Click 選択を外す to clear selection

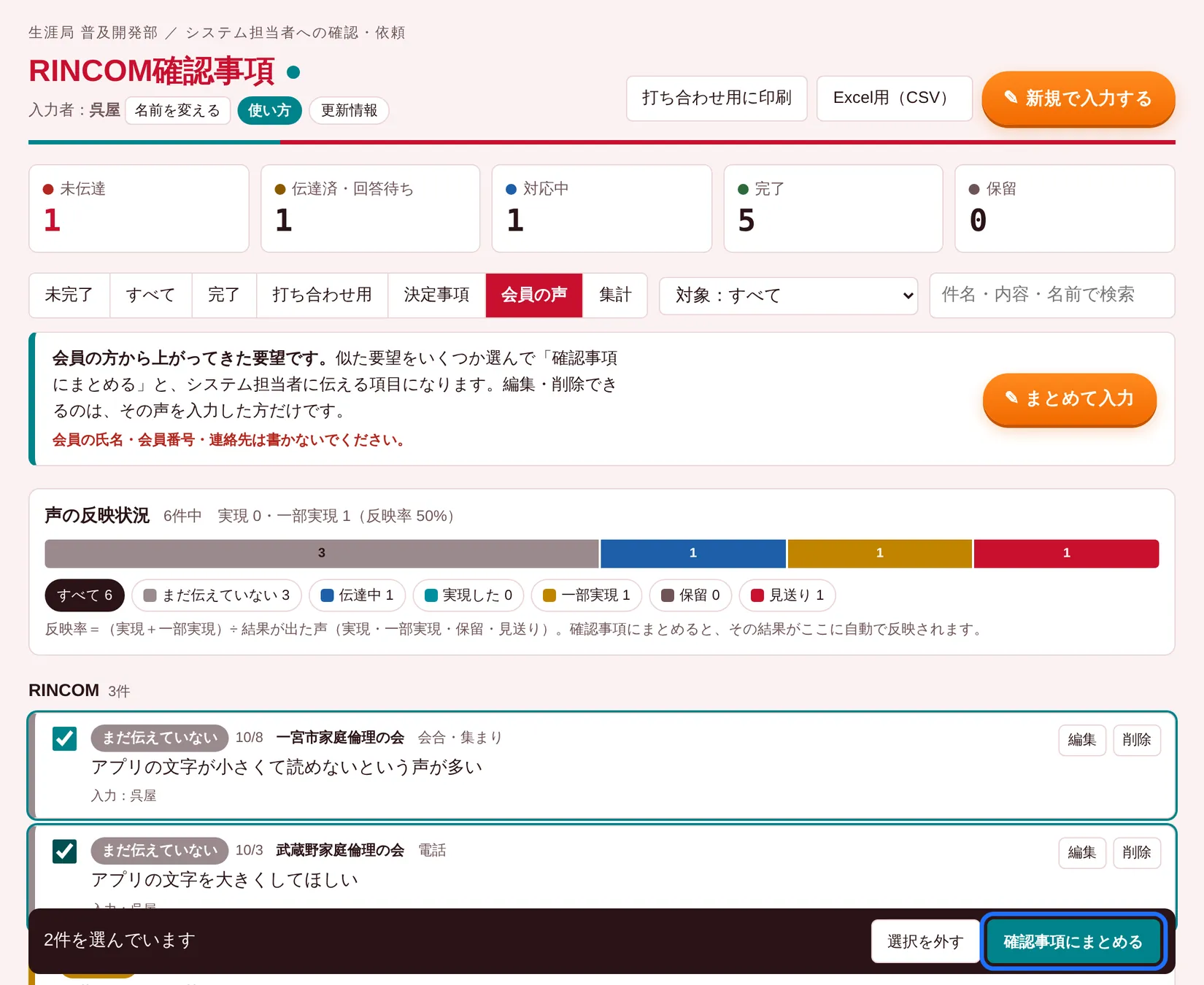tap(925, 941)
